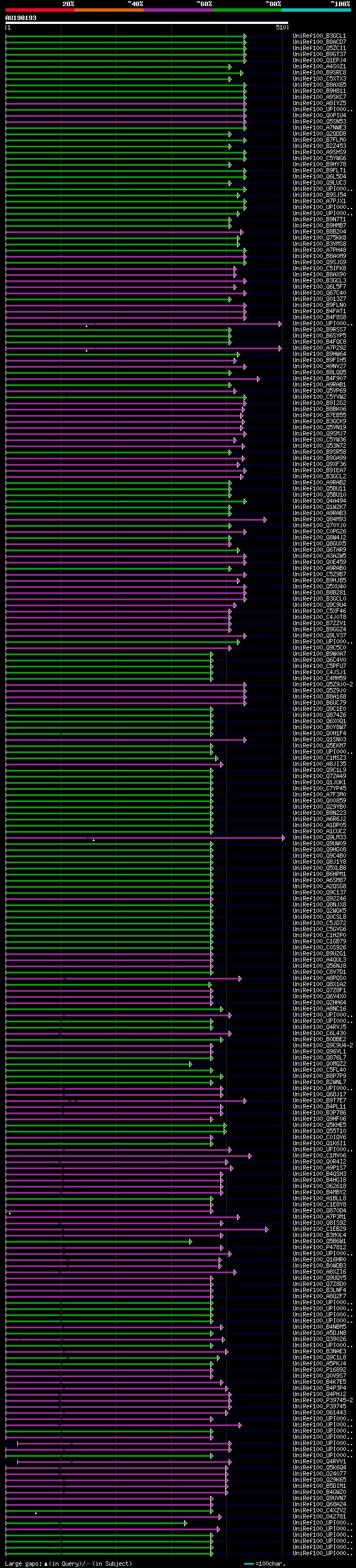Click label UniRef100_Q1EPJ4

[319, 60]
